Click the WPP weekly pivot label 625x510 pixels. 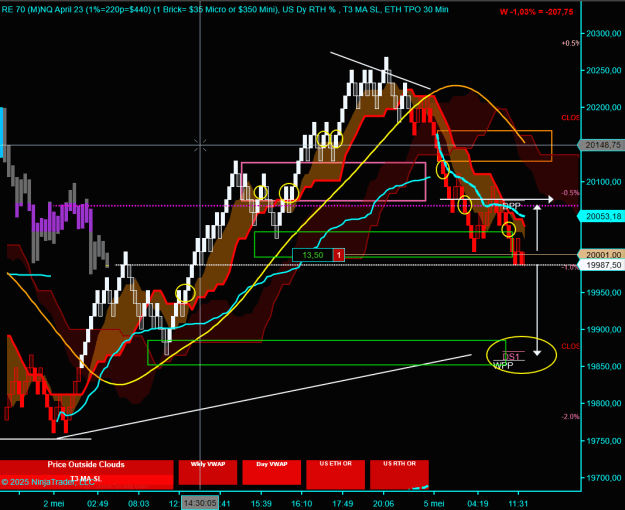[503, 365]
